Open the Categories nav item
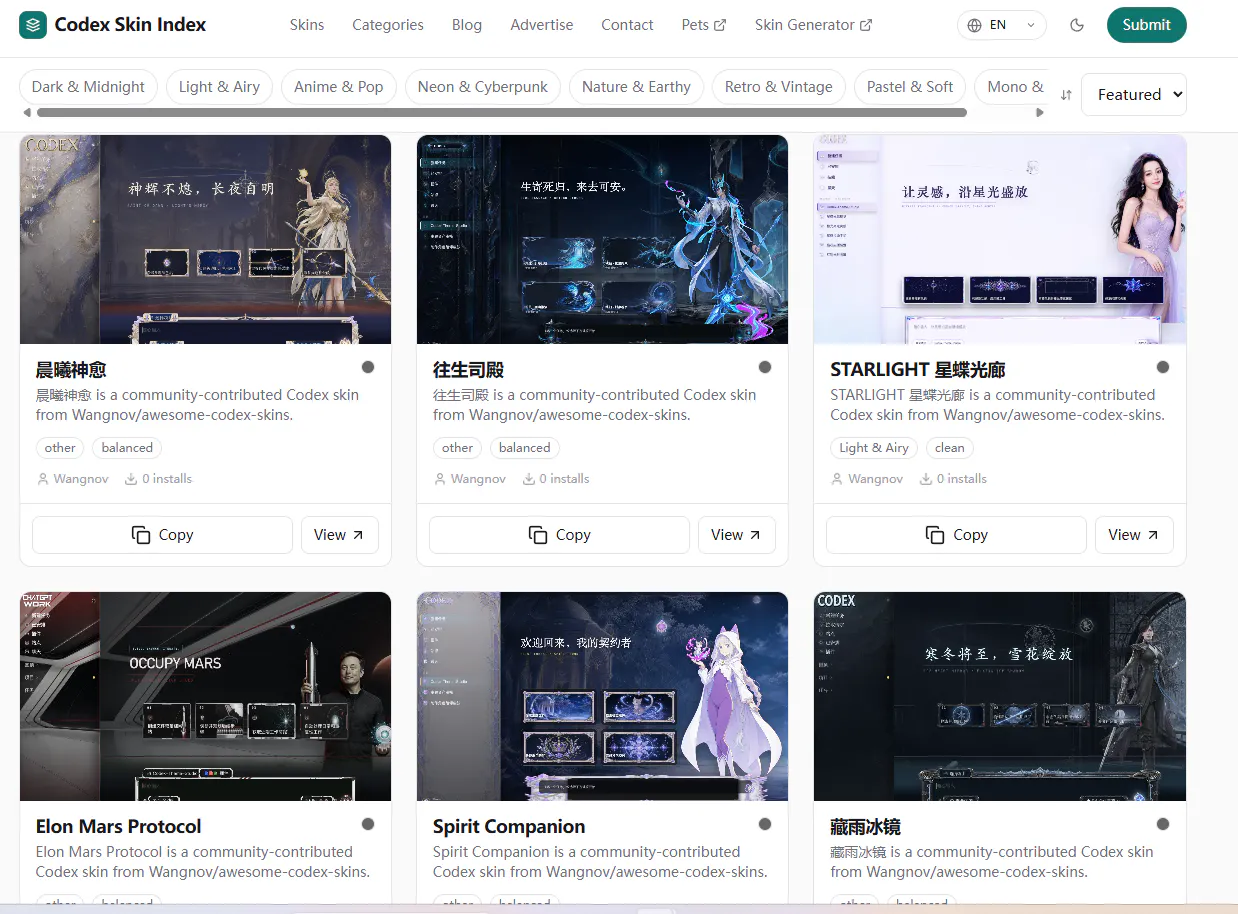The image size is (1238, 914). point(388,25)
